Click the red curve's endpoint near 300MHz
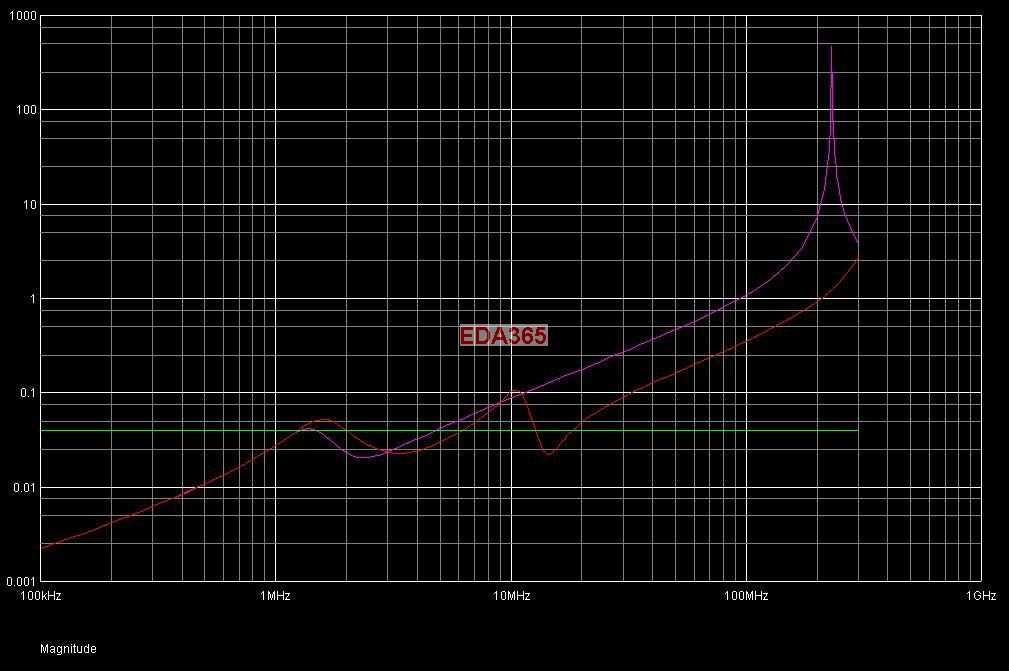Screen dimensions: 1009x671 click(x=857, y=258)
